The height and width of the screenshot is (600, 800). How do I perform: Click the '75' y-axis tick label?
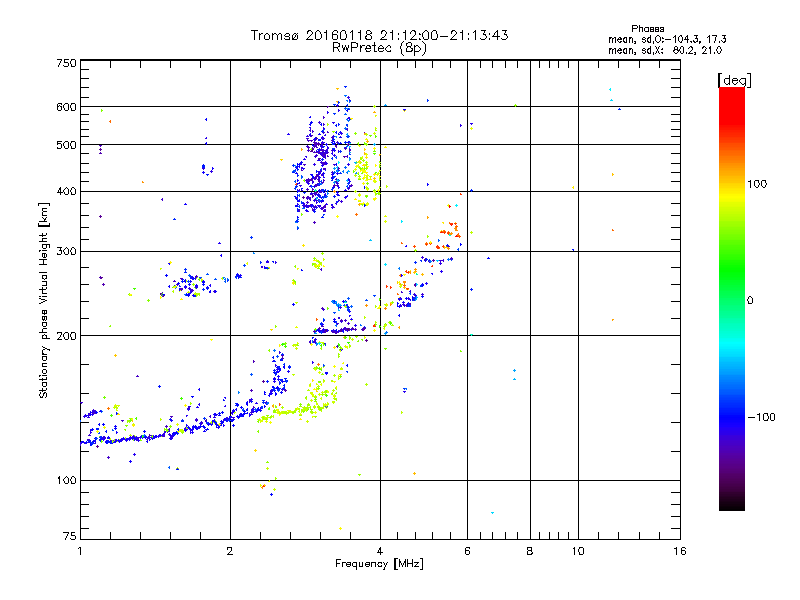70,536
